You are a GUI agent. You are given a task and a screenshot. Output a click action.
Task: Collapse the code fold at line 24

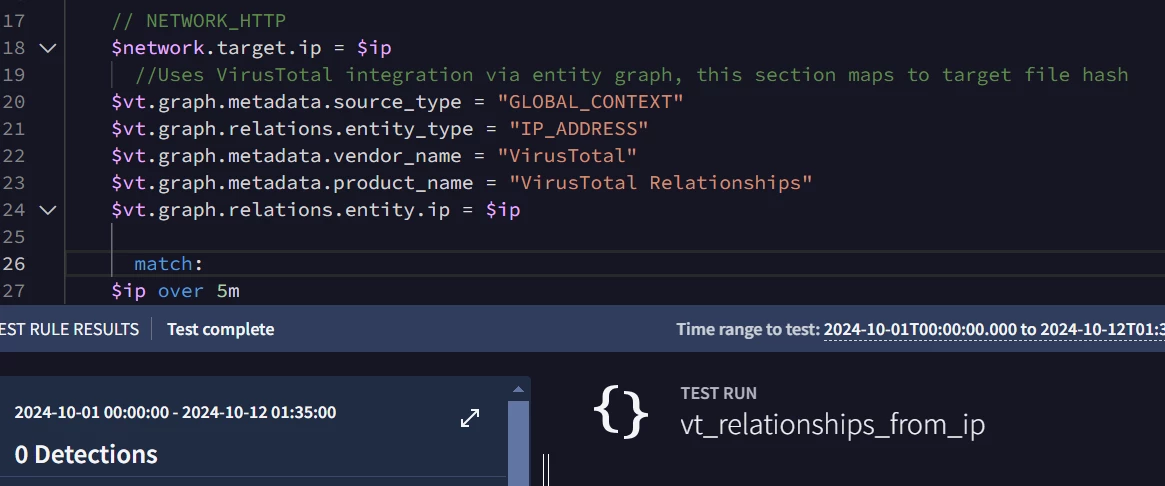tap(48, 210)
